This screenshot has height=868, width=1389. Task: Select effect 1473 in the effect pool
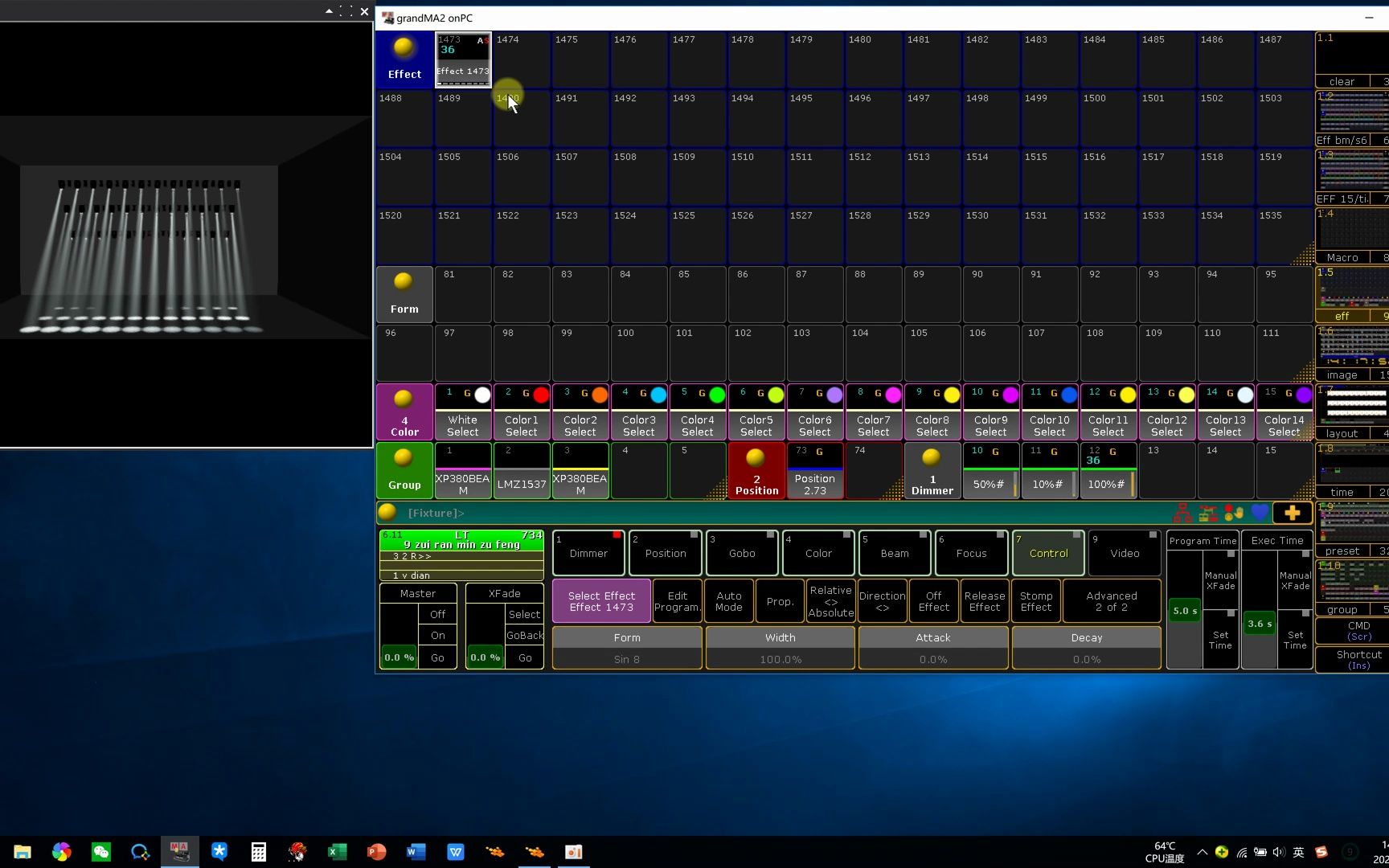point(463,59)
